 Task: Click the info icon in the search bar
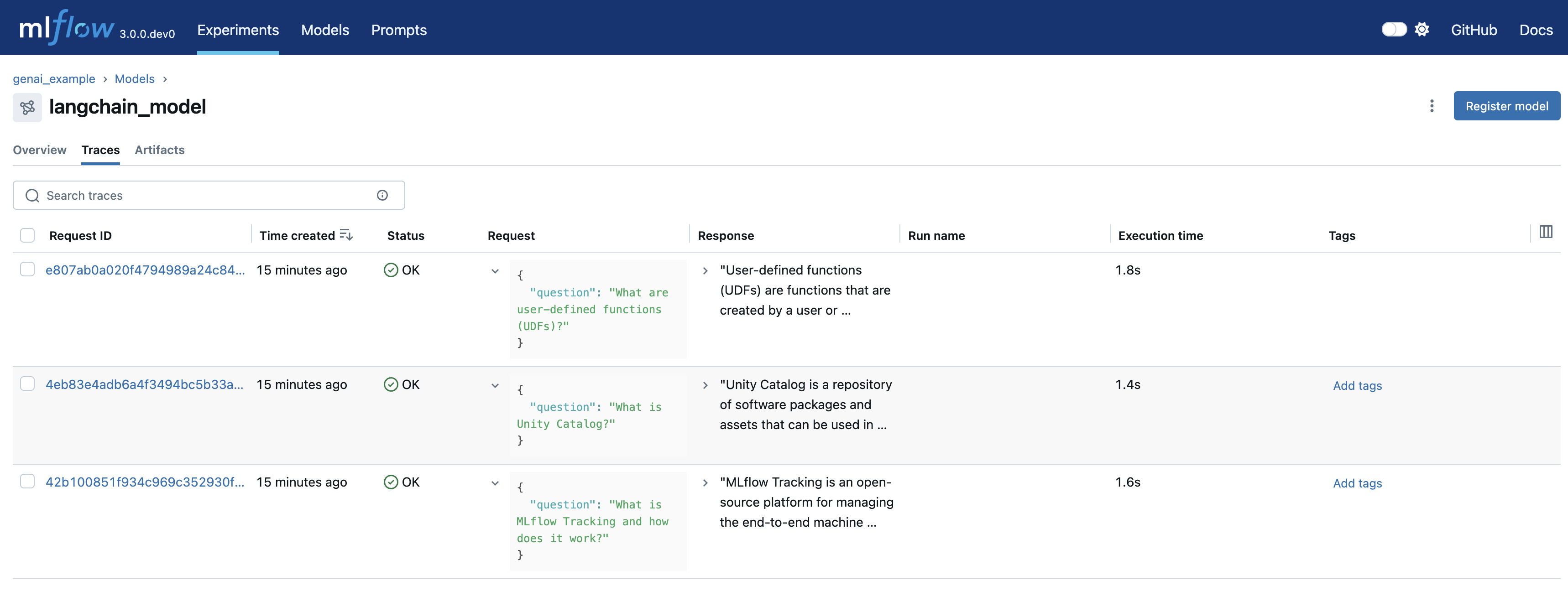pos(382,195)
